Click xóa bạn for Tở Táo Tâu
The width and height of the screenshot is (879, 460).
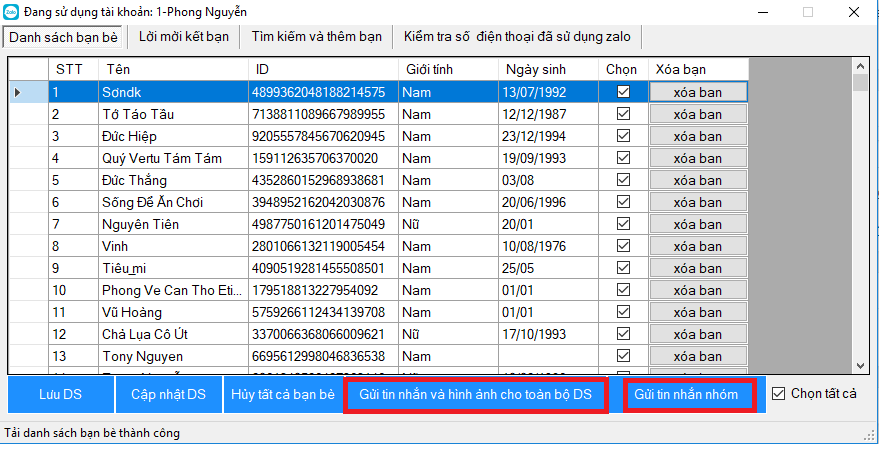tap(697, 114)
